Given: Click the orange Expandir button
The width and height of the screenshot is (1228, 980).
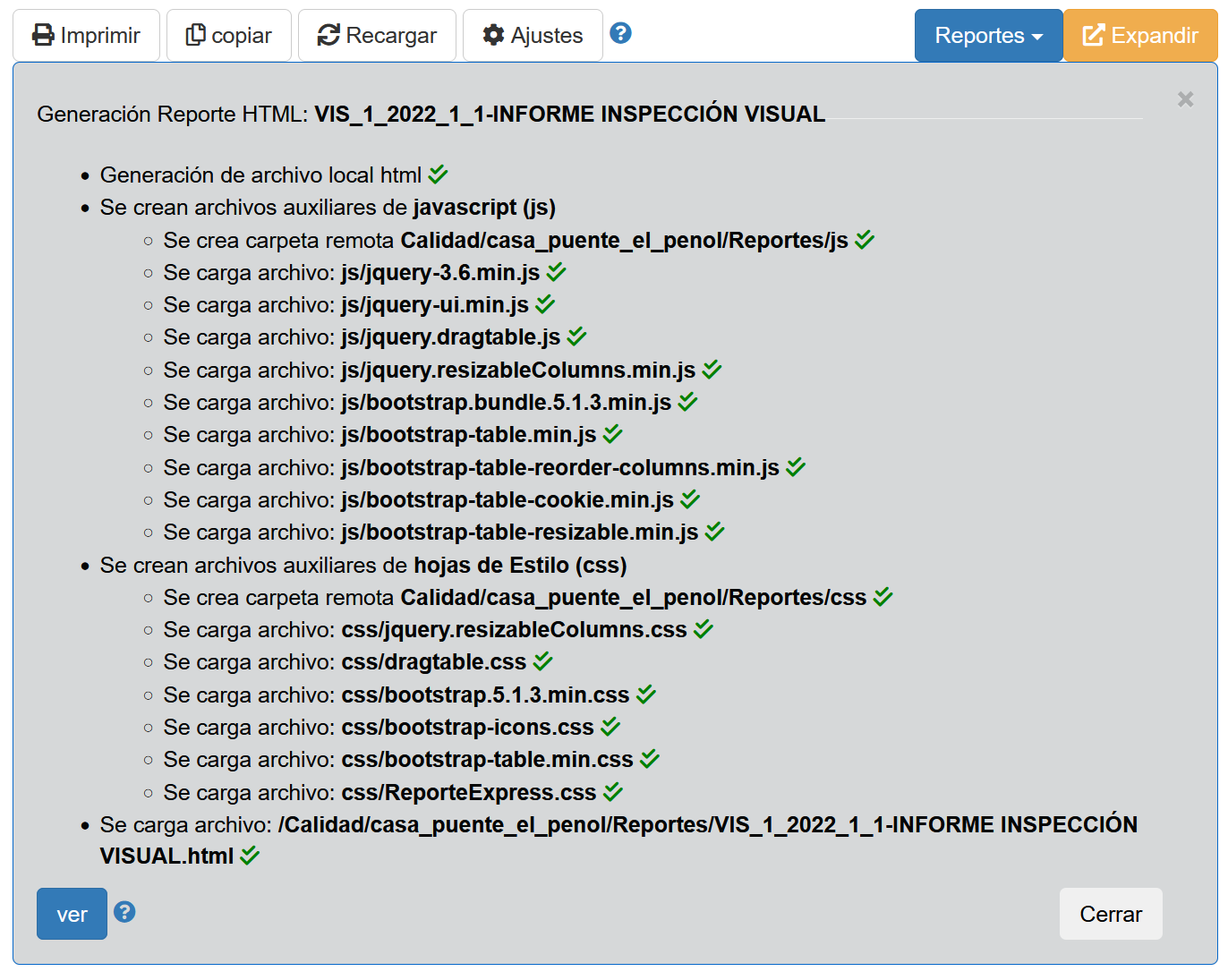Looking at the screenshot, I should point(1140,36).
